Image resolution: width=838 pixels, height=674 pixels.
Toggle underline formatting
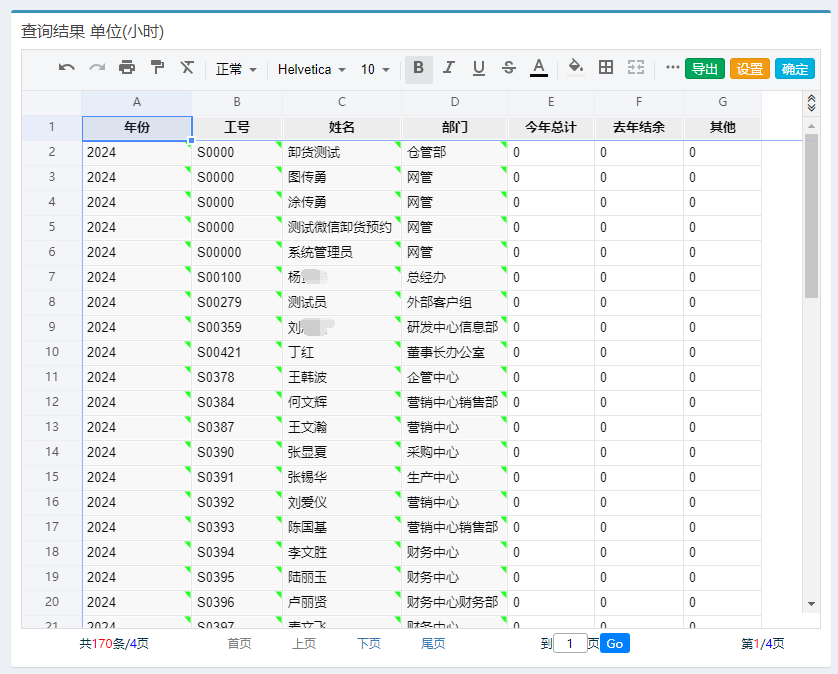point(479,68)
